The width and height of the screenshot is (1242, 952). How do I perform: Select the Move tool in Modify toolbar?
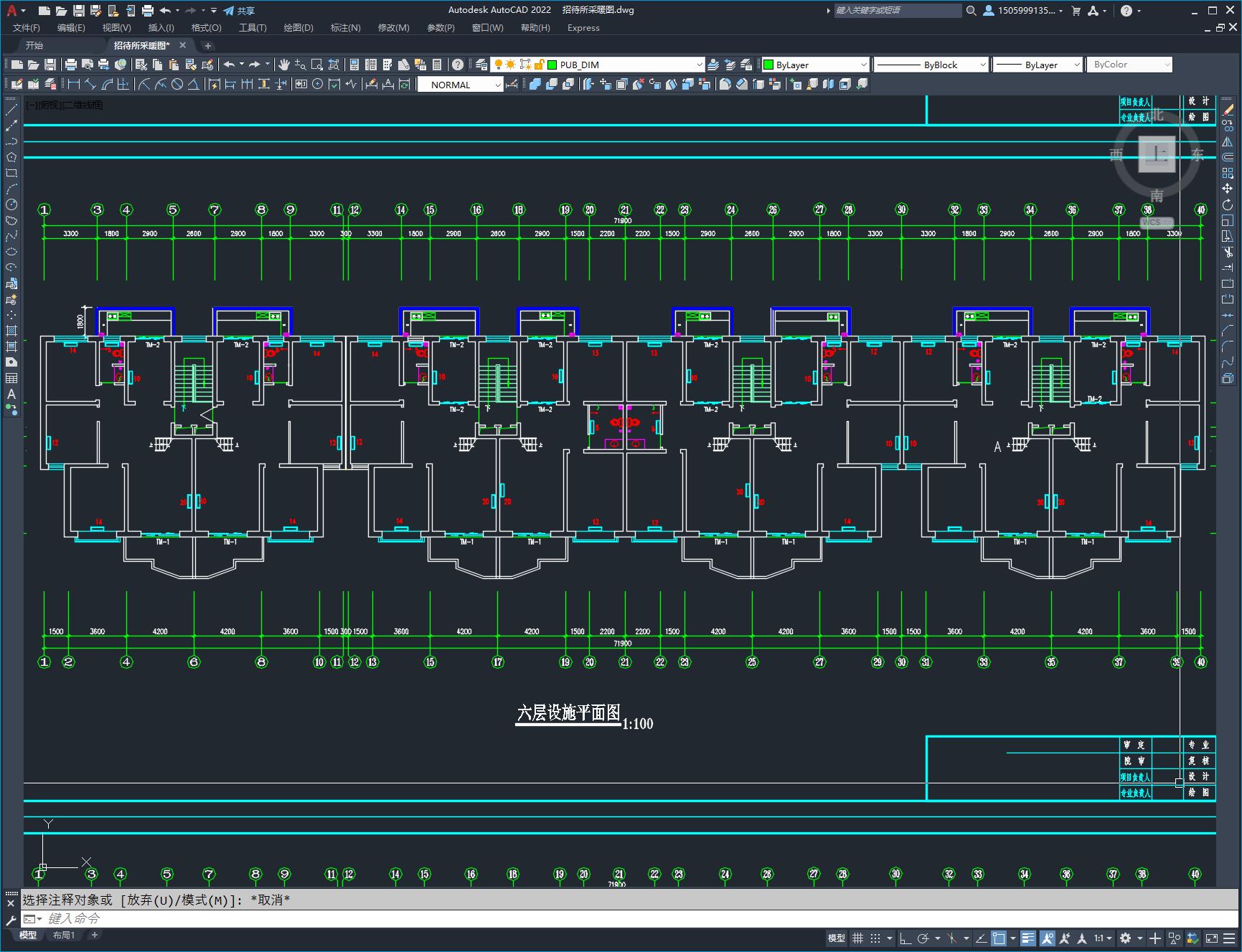pyautogui.click(x=1228, y=189)
